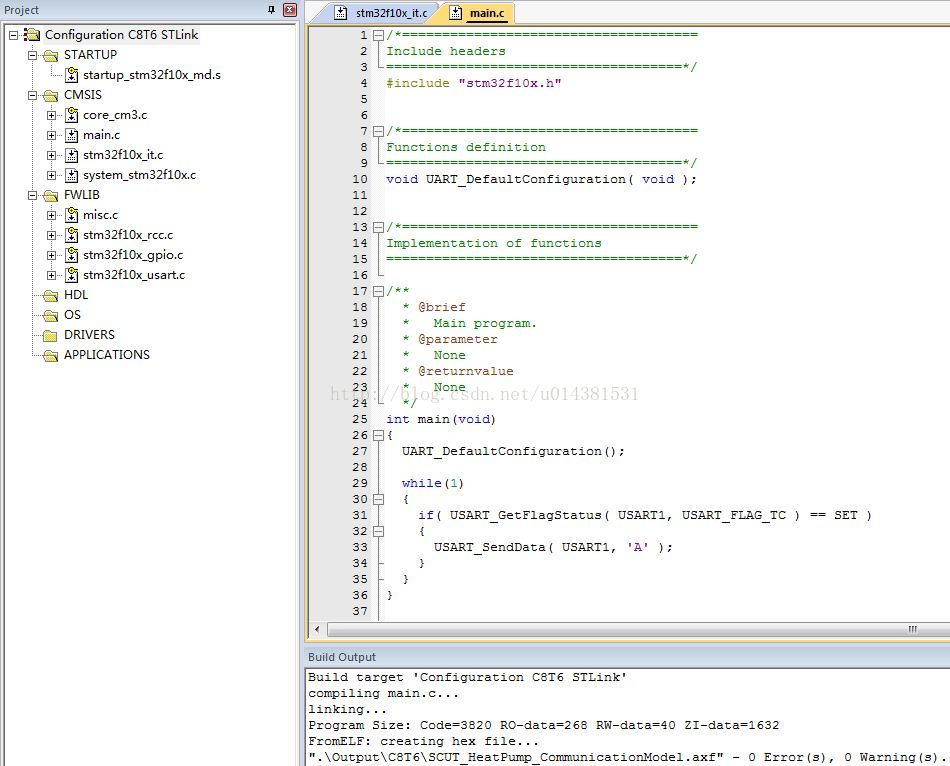Click the stm32f10x_rcc.c file icon
950x766 pixels.
72,235
